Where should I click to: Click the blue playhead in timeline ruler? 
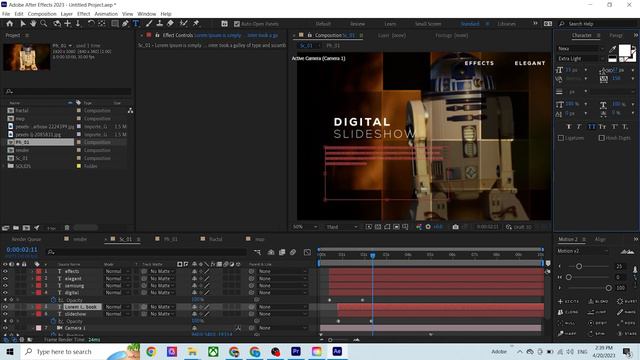pos(373,255)
